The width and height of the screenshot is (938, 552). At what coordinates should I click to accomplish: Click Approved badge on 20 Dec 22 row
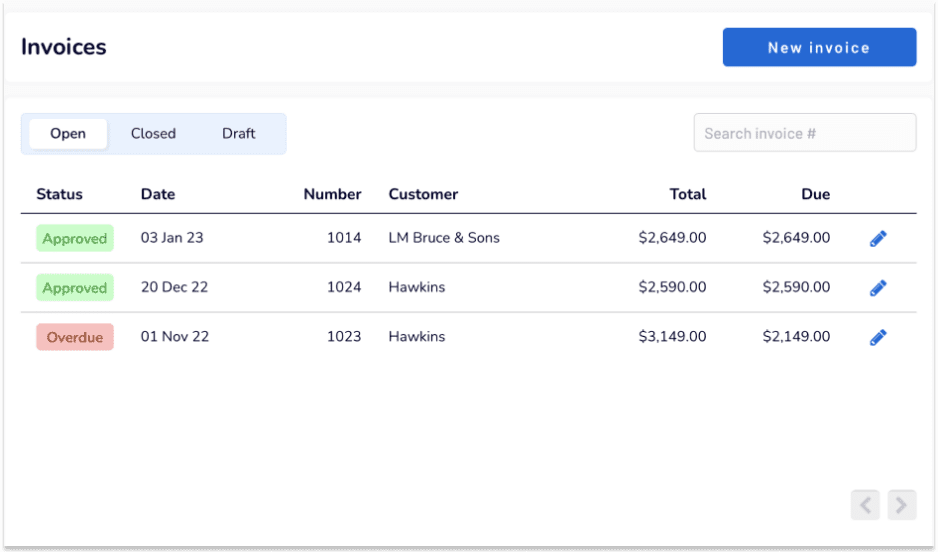[x=75, y=288]
